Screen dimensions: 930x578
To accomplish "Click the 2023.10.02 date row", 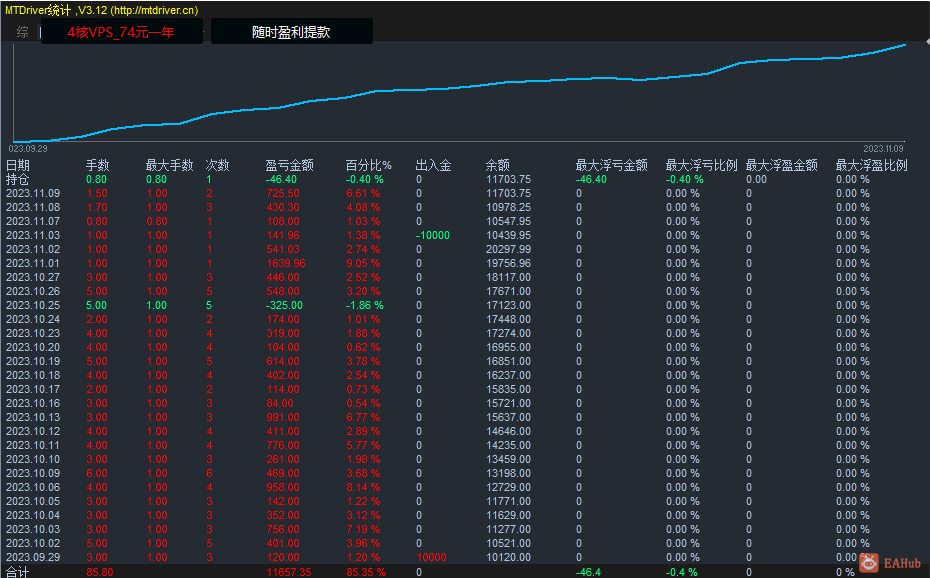I will 33,543.
